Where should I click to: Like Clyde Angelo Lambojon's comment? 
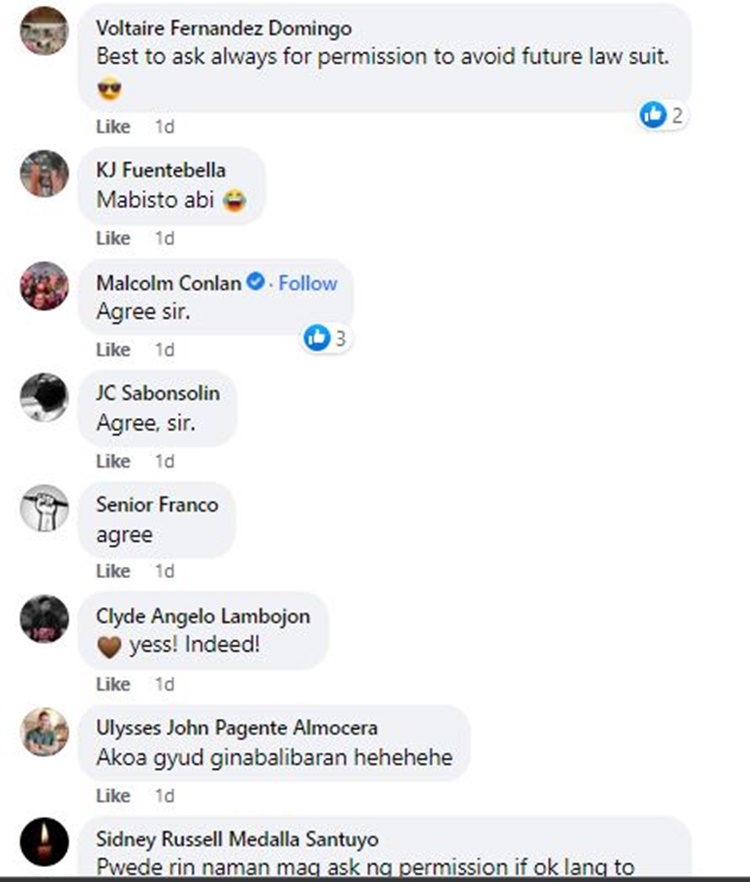[x=113, y=684]
